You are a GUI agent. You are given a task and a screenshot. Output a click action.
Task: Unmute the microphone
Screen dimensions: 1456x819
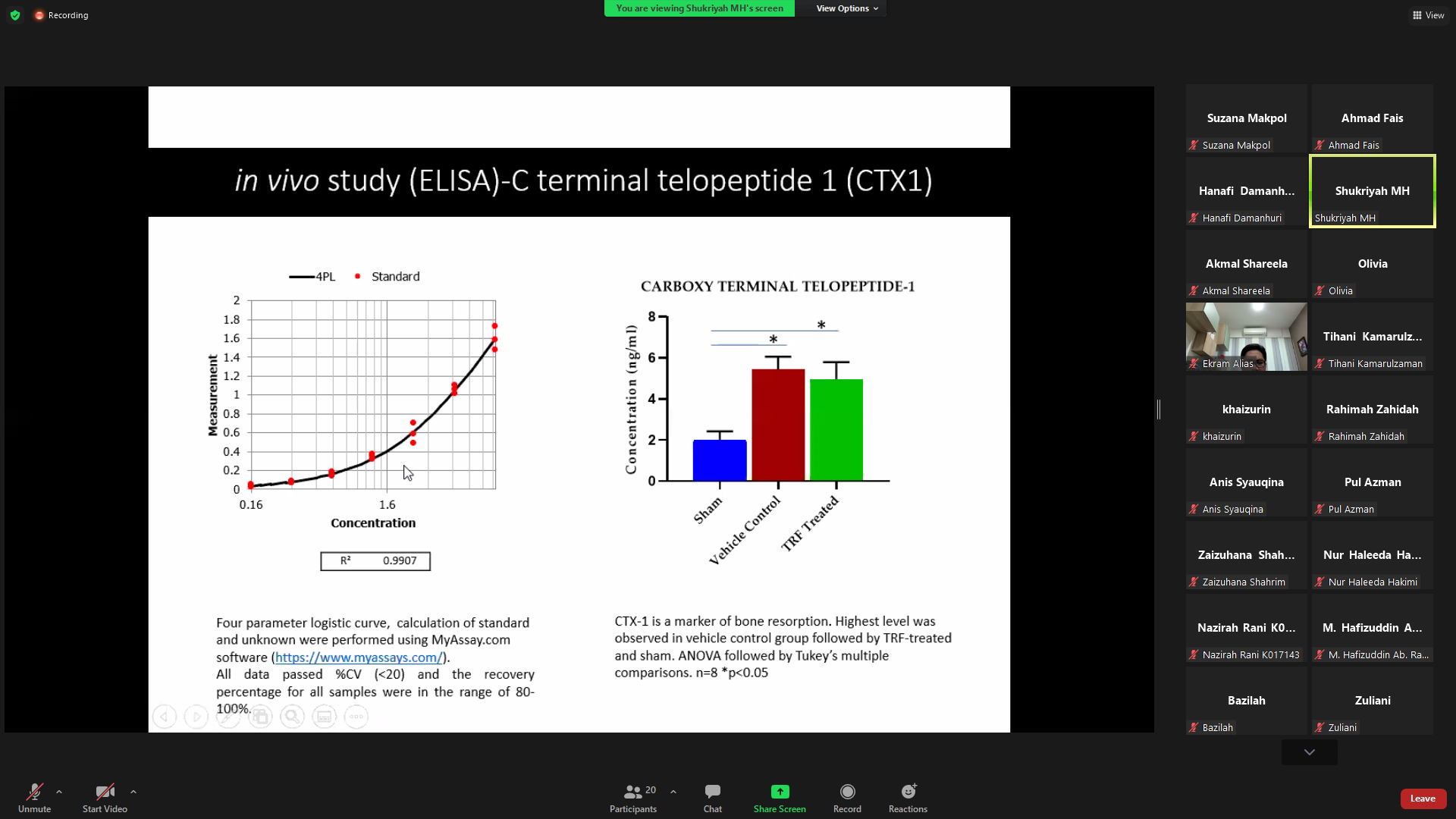coord(34,797)
